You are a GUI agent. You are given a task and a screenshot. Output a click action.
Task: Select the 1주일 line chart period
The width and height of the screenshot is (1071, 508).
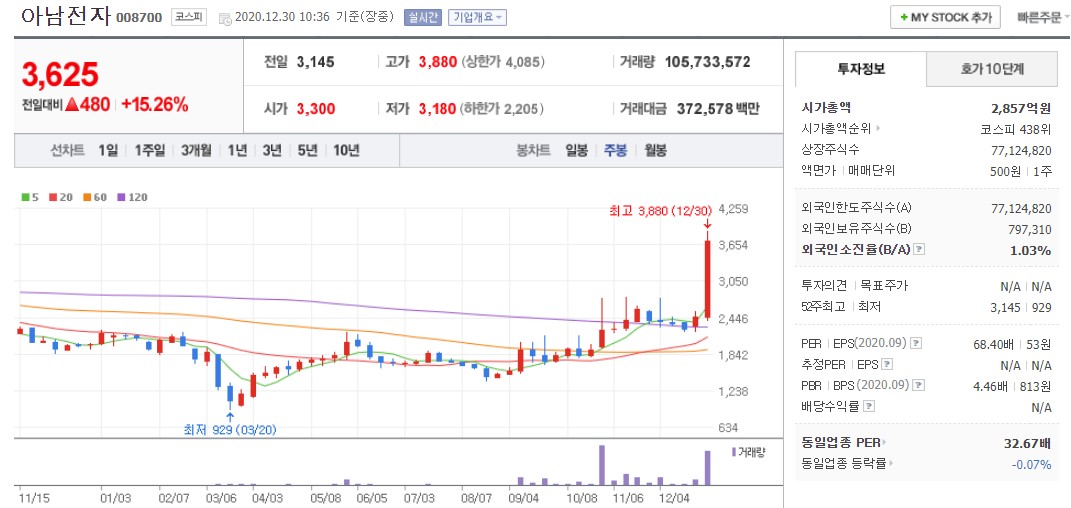[150, 150]
